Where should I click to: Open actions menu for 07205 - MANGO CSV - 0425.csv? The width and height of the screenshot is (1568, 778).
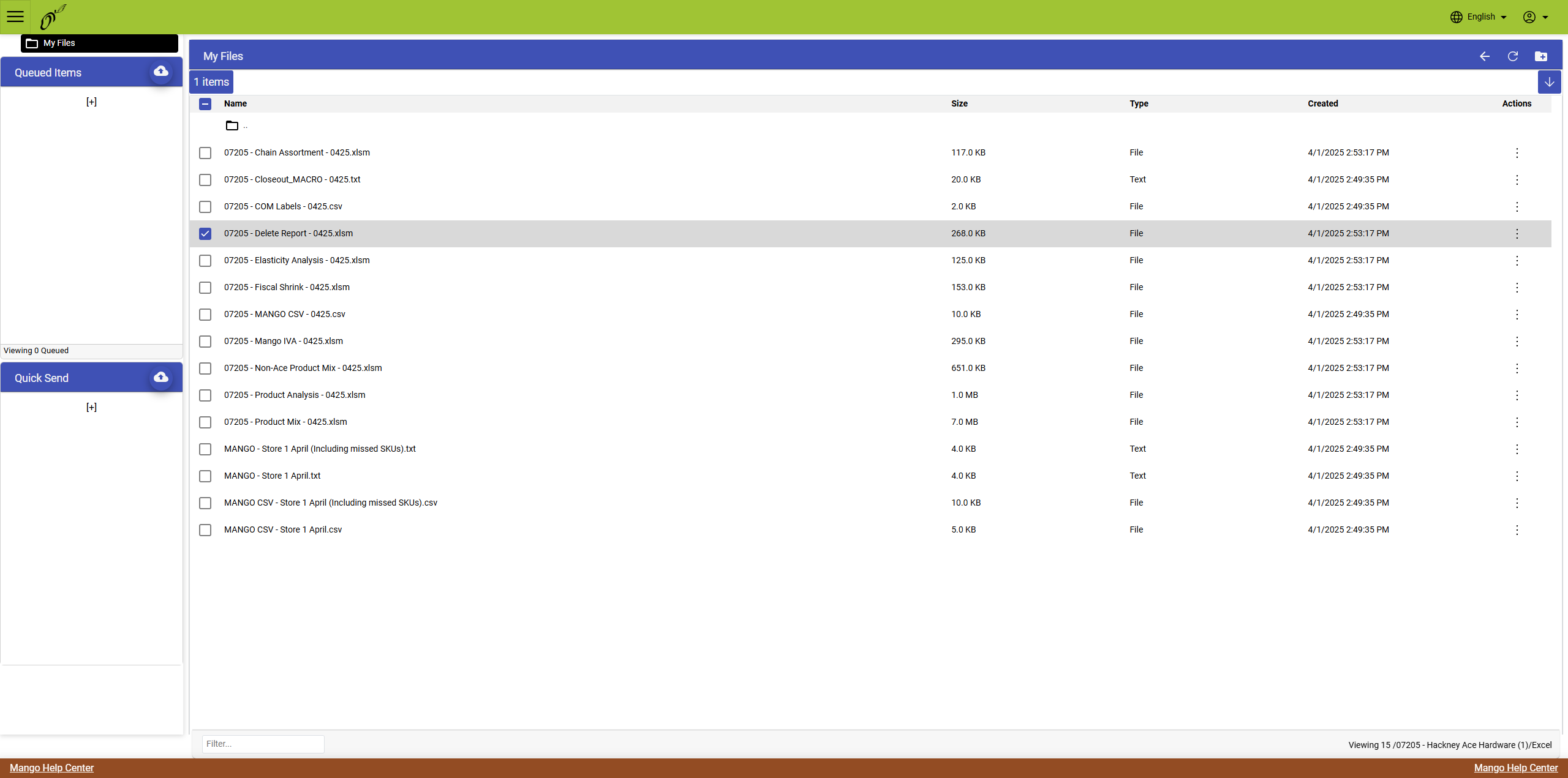(x=1517, y=315)
